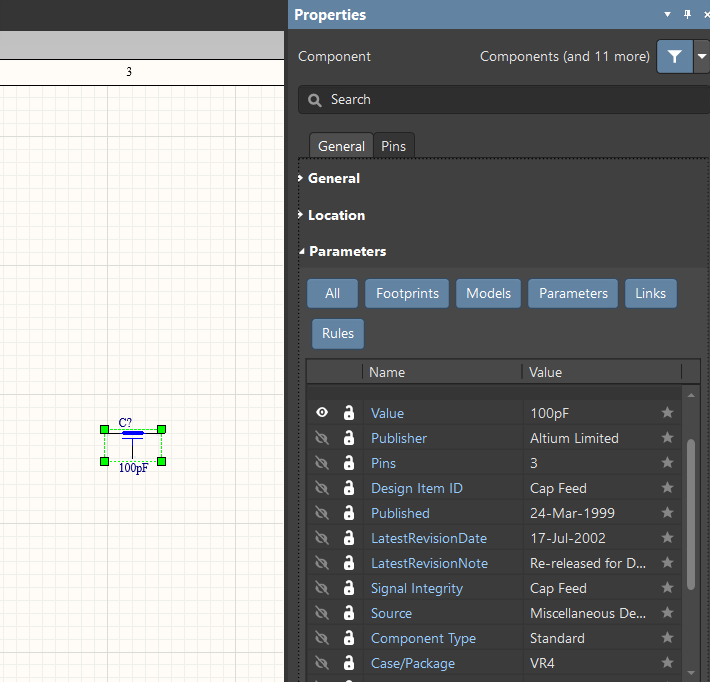Screen dimensions: 710x682
Task: Click the C? designator label
Action: point(125,423)
